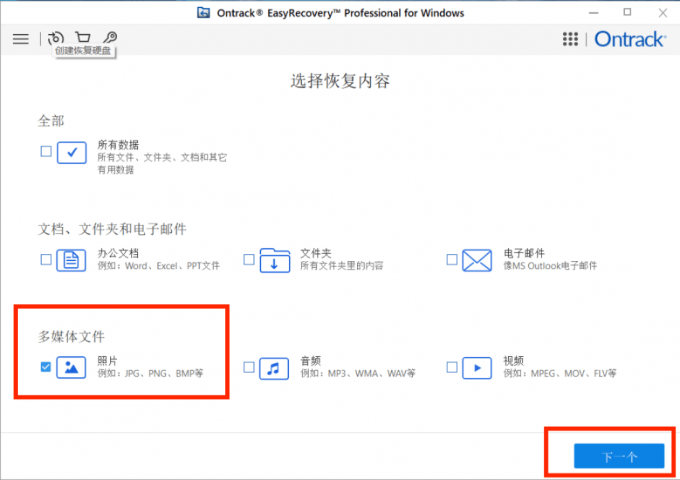
Task: Enable the 音频 checkbox
Action: click(x=248, y=368)
